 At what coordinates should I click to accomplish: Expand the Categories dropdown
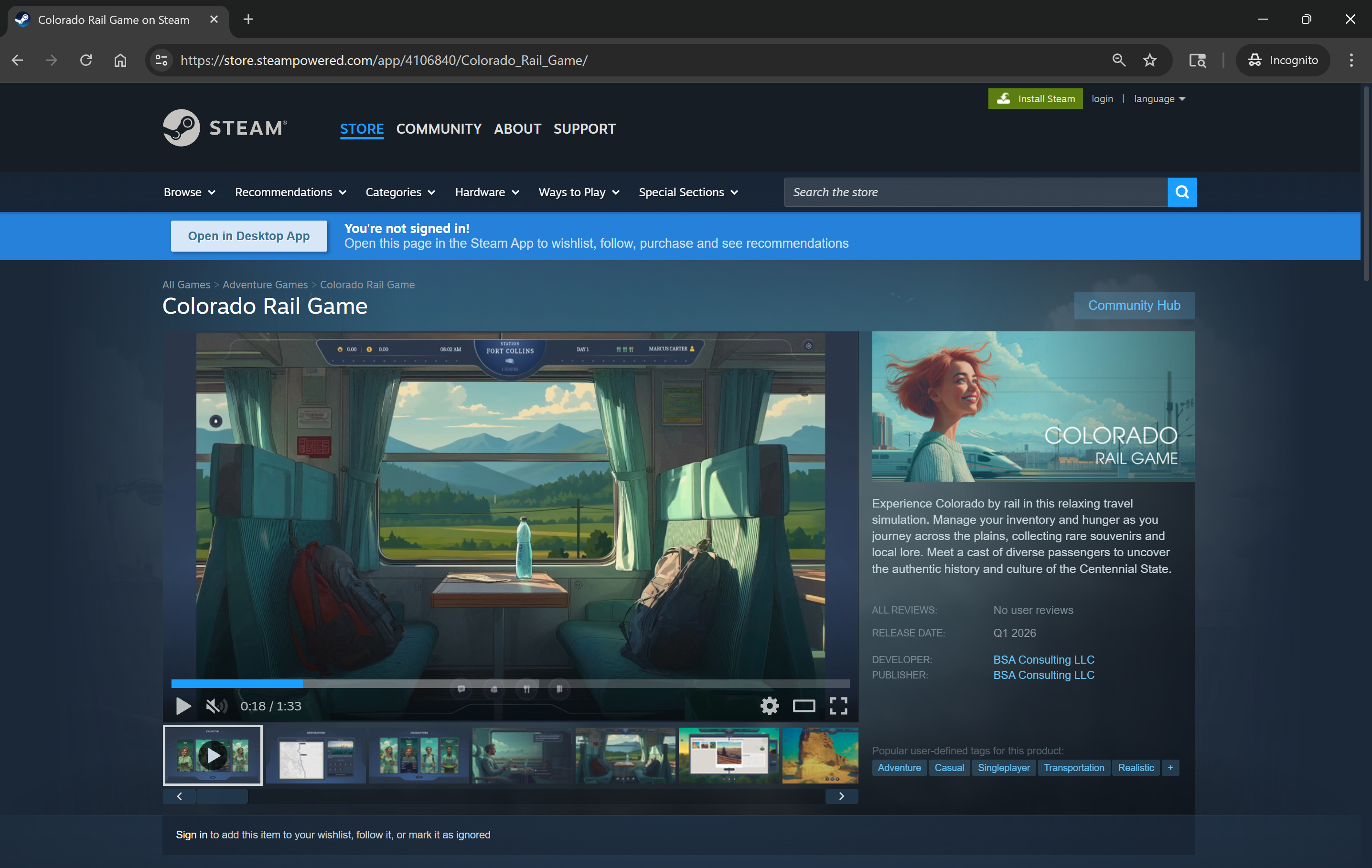tap(400, 192)
